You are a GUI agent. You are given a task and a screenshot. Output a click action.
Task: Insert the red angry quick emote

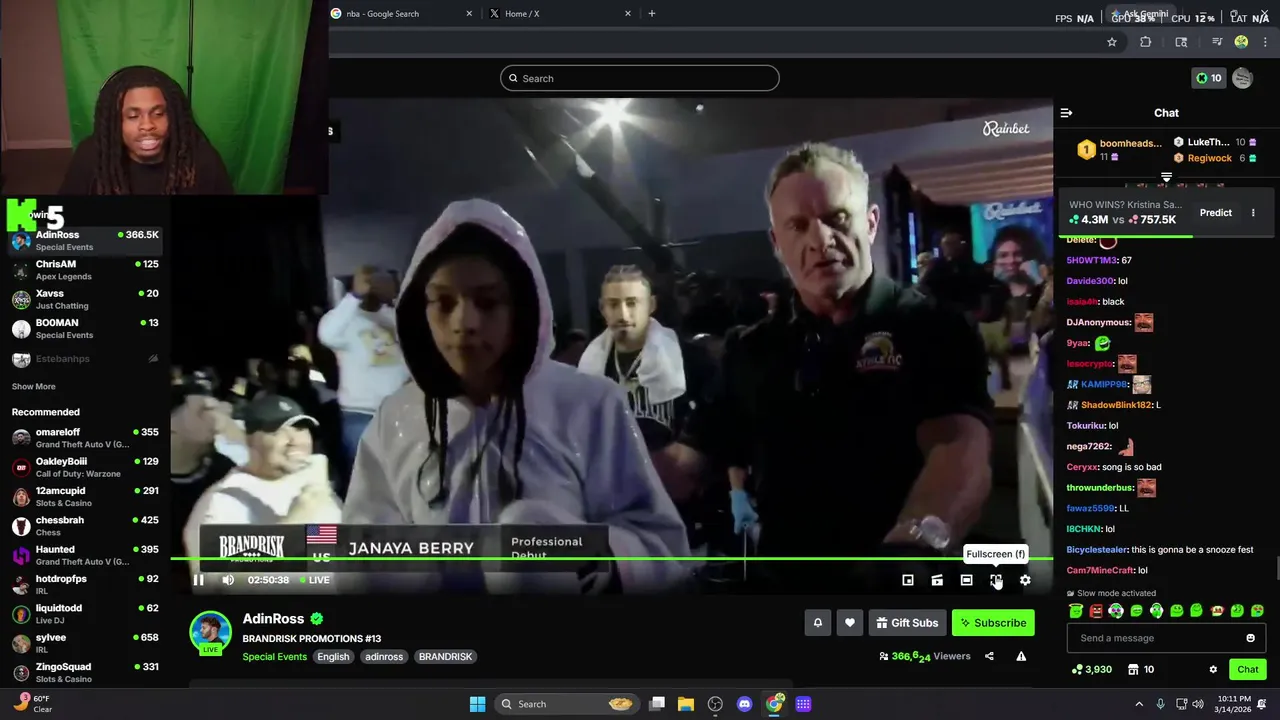click(1096, 611)
